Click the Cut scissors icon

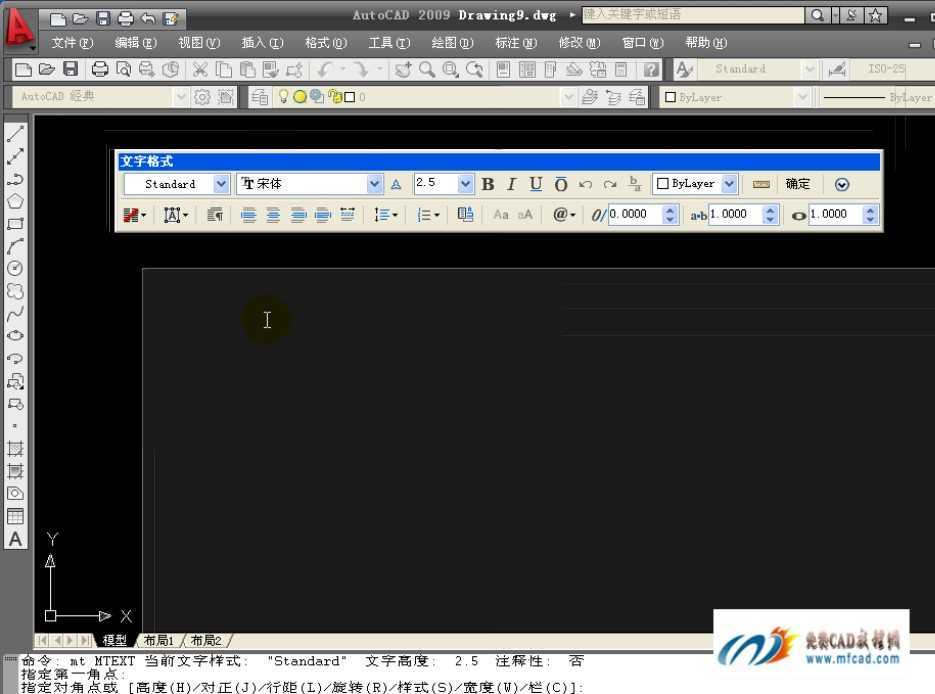[200, 69]
